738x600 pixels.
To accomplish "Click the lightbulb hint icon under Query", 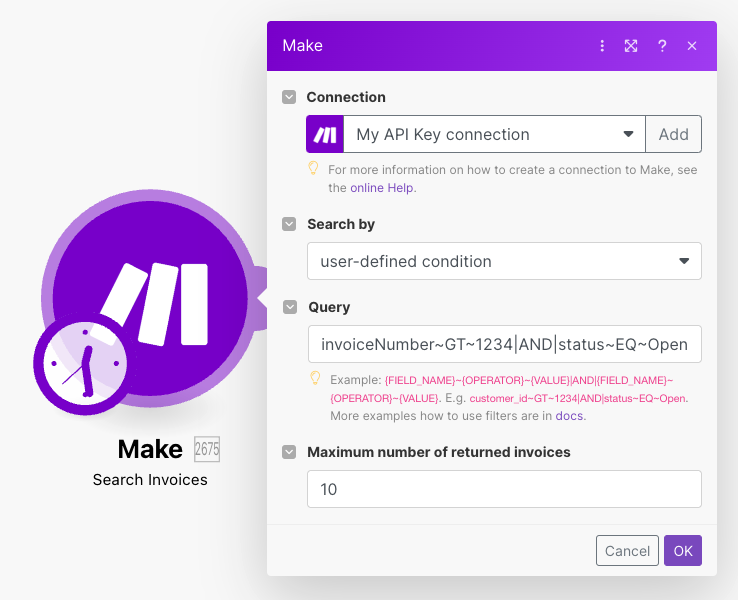I will [x=315, y=378].
